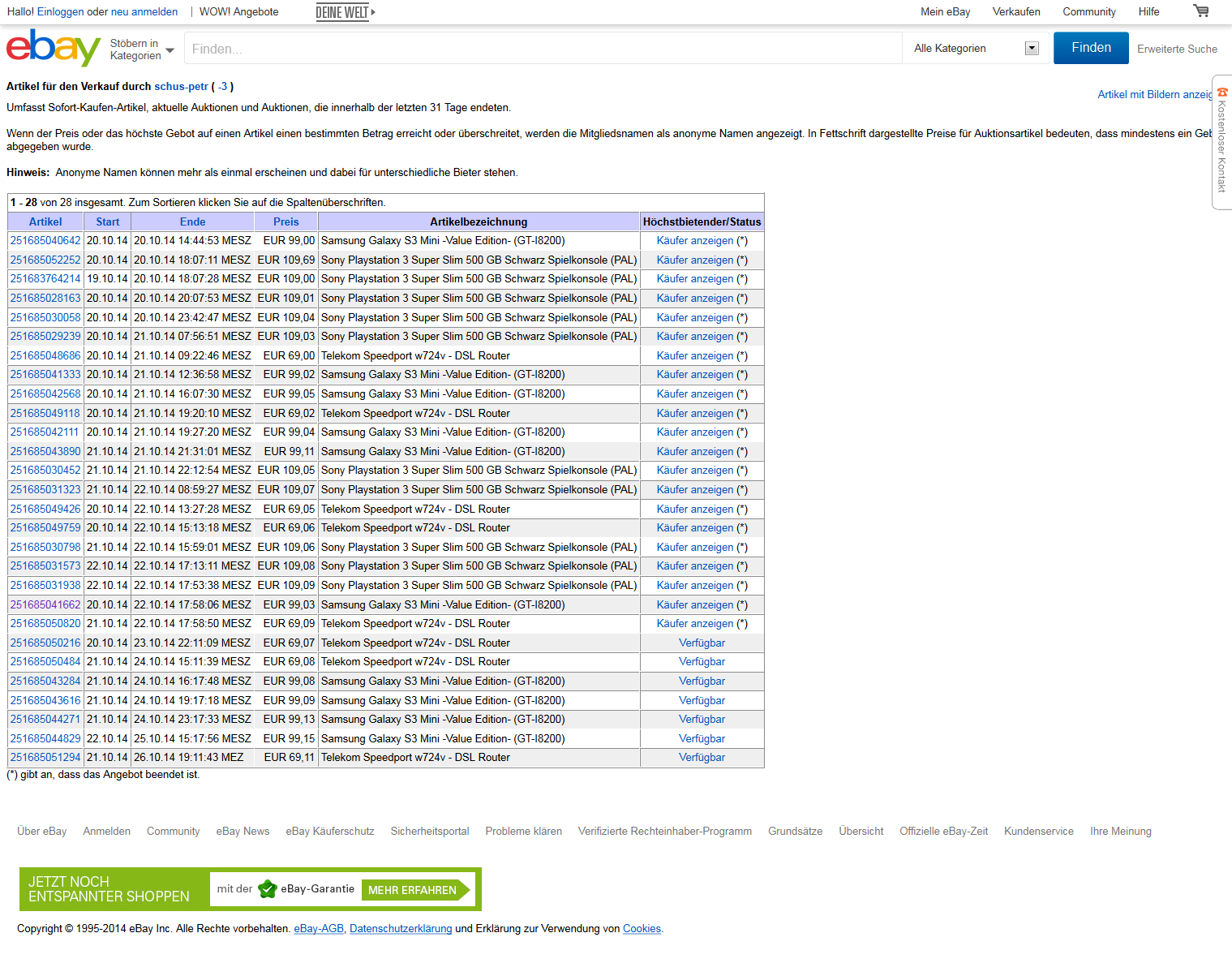Open the shopping cart icon
The image size is (1232, 976).
coord(1201,11)
